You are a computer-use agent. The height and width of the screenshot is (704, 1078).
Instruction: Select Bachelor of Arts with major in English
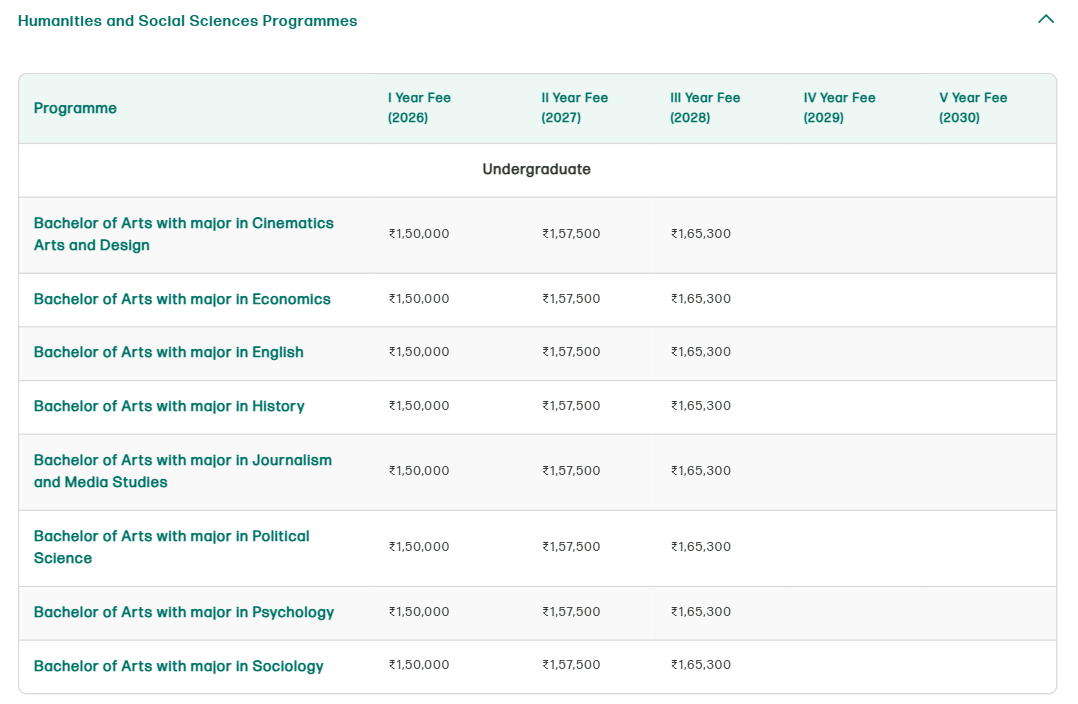coord(168,353)
